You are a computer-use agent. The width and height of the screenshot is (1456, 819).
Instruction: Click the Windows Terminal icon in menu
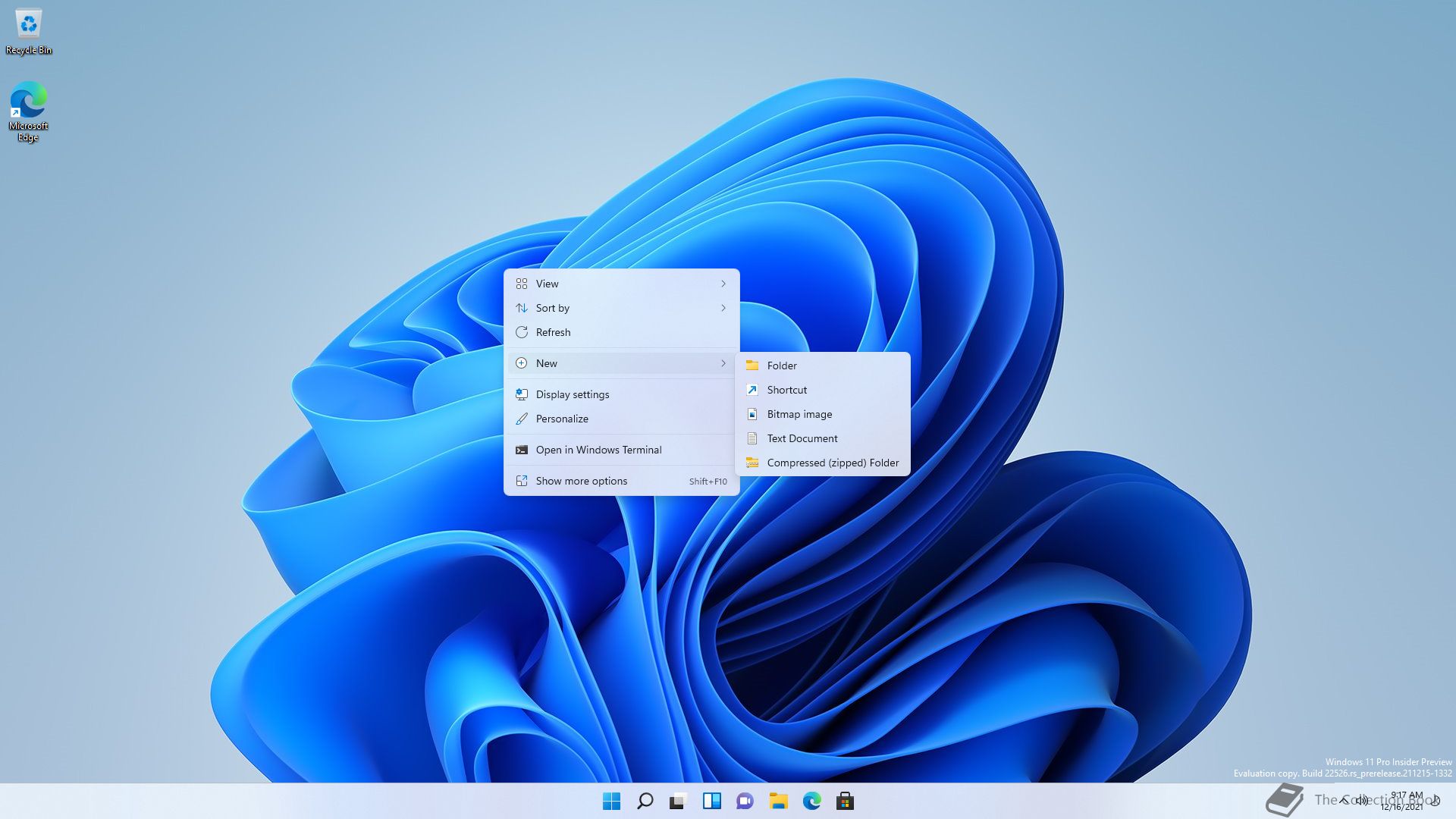click(522, 450)
